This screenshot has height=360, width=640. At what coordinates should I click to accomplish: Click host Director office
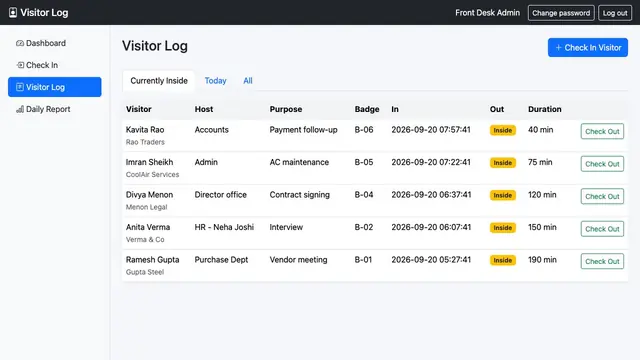click(220, 195)
